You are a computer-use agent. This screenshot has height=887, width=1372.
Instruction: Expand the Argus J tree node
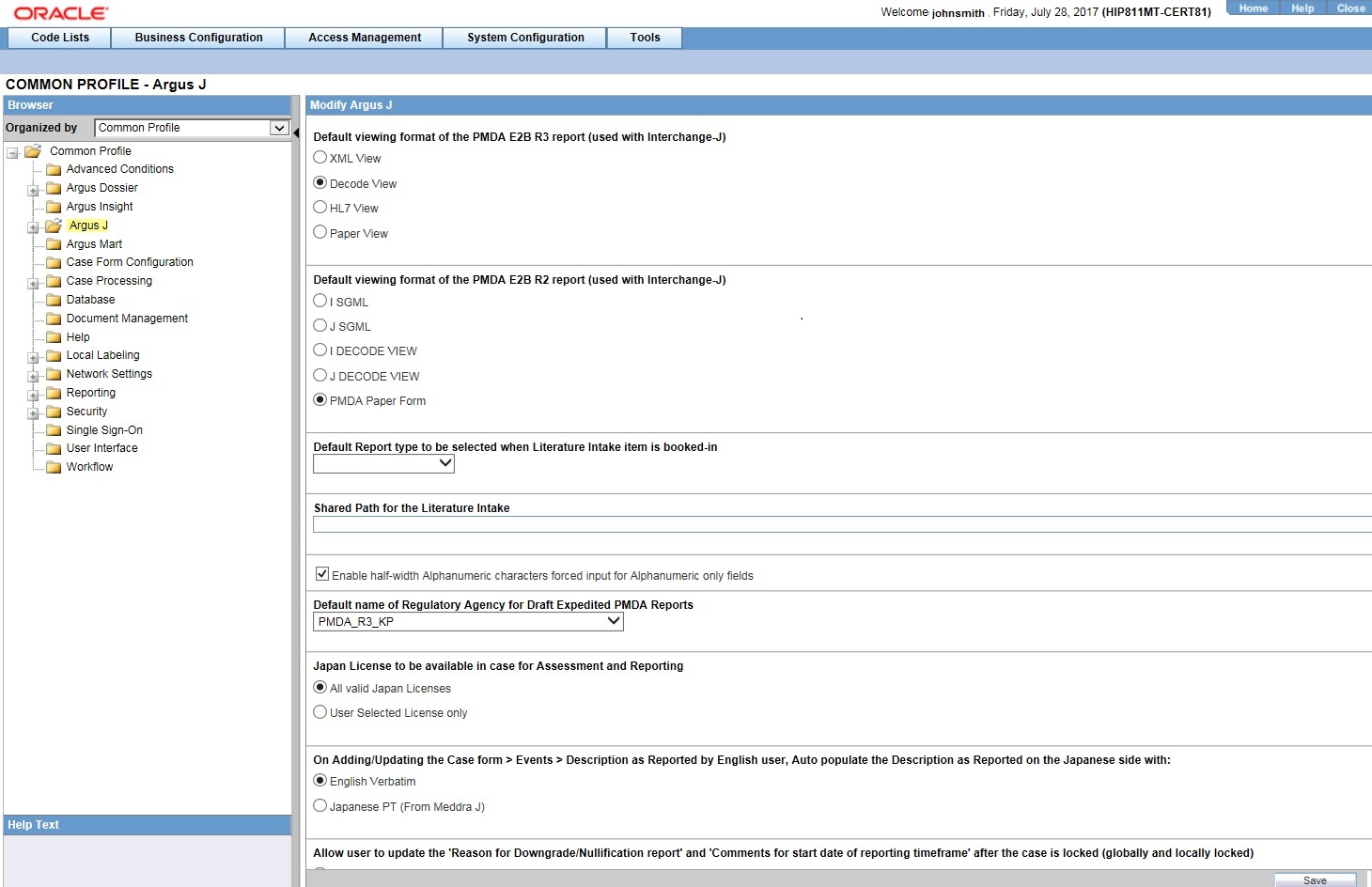coord(33,227)
